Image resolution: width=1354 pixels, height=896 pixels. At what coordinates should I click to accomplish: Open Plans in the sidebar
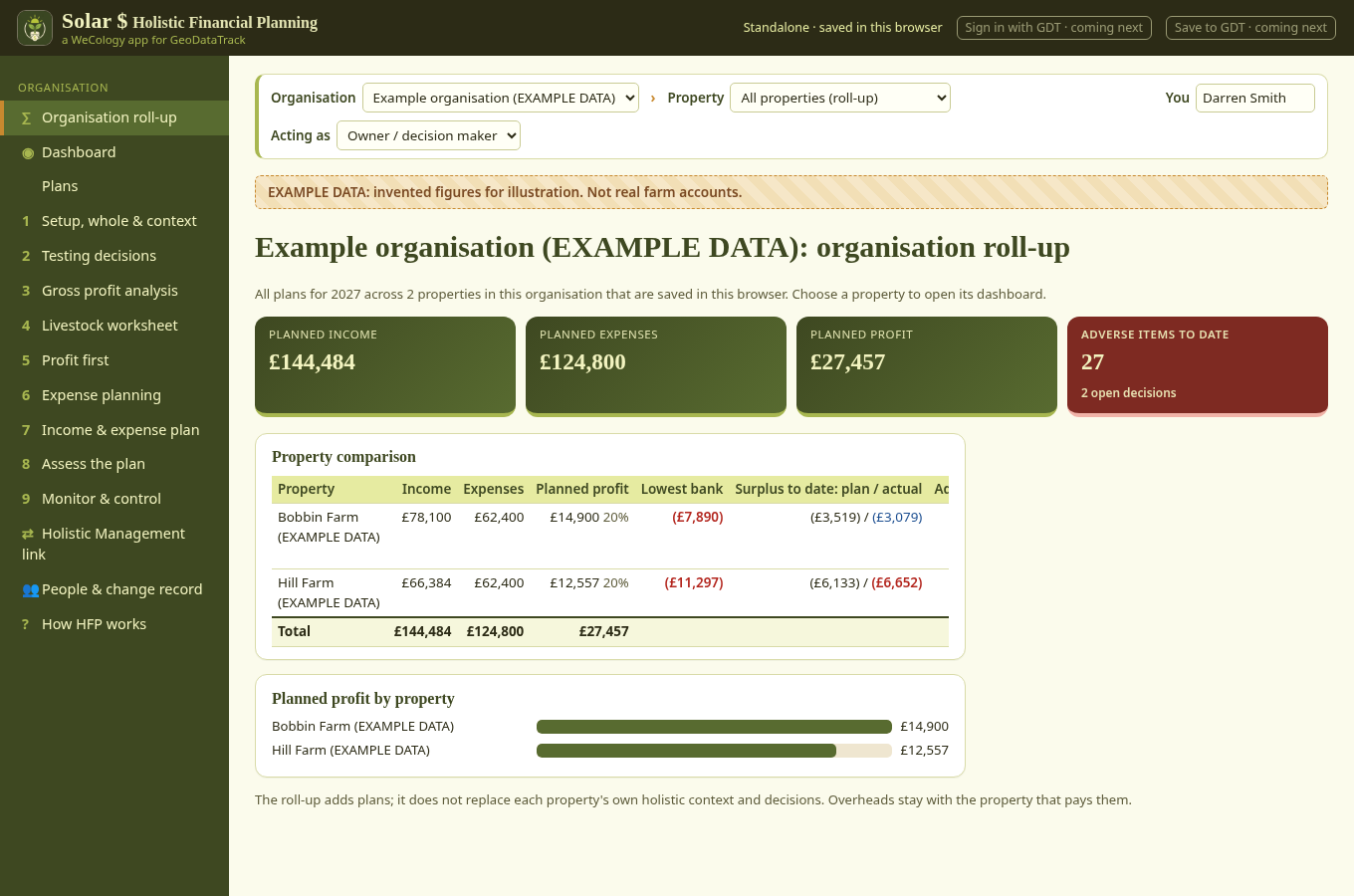114,186
